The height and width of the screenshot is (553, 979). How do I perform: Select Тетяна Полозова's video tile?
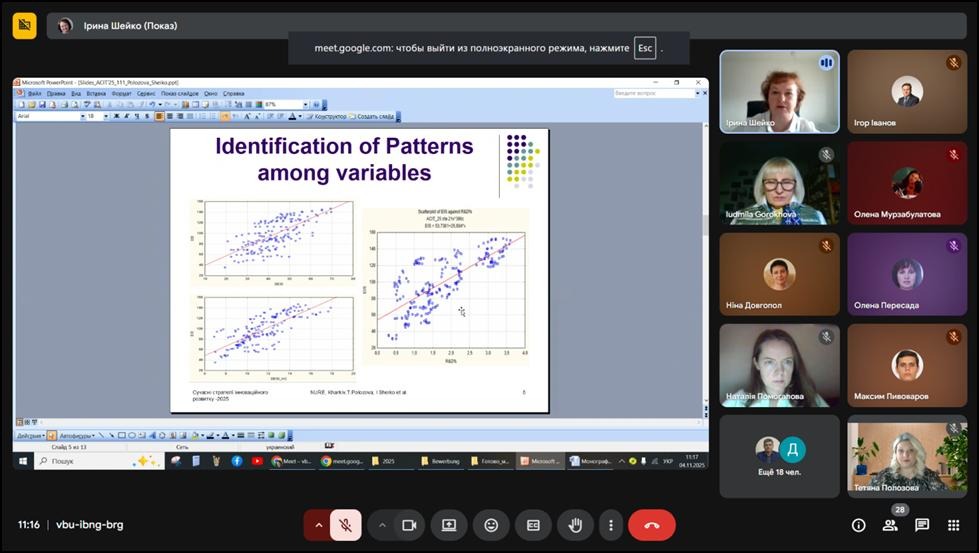coord(907,456)
